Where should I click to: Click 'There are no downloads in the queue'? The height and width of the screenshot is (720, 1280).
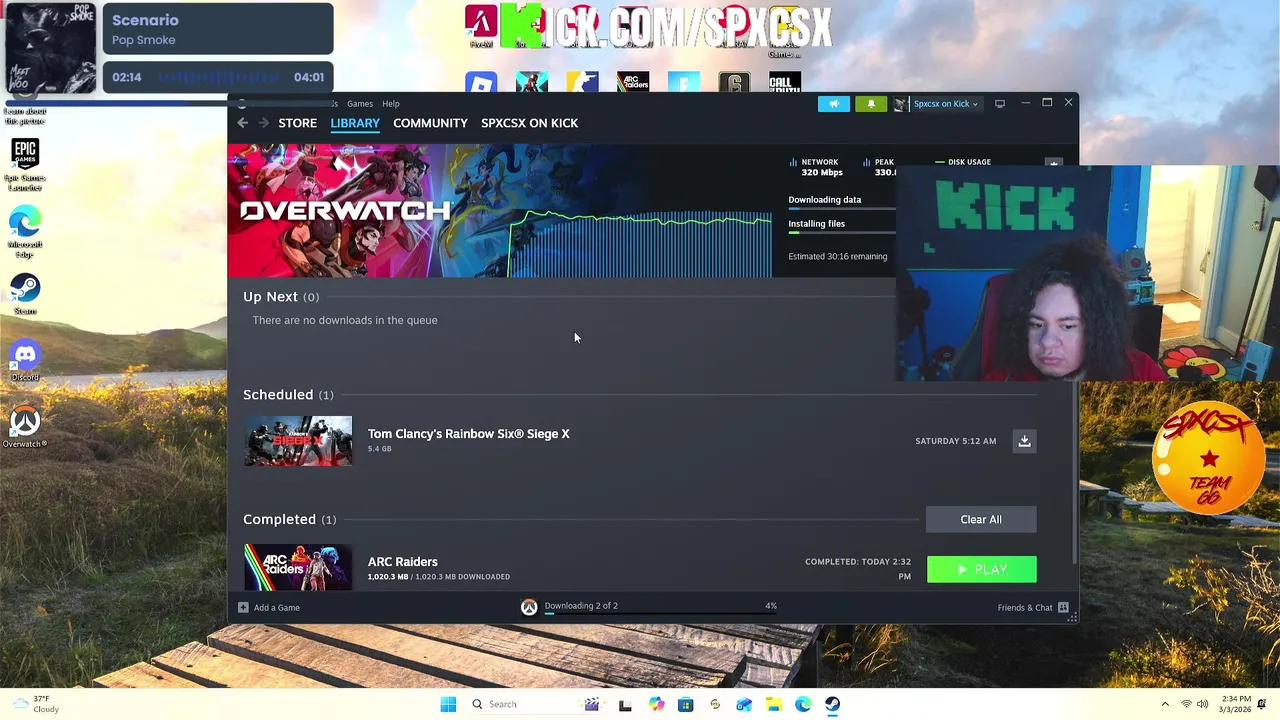[x=345, y=320]
